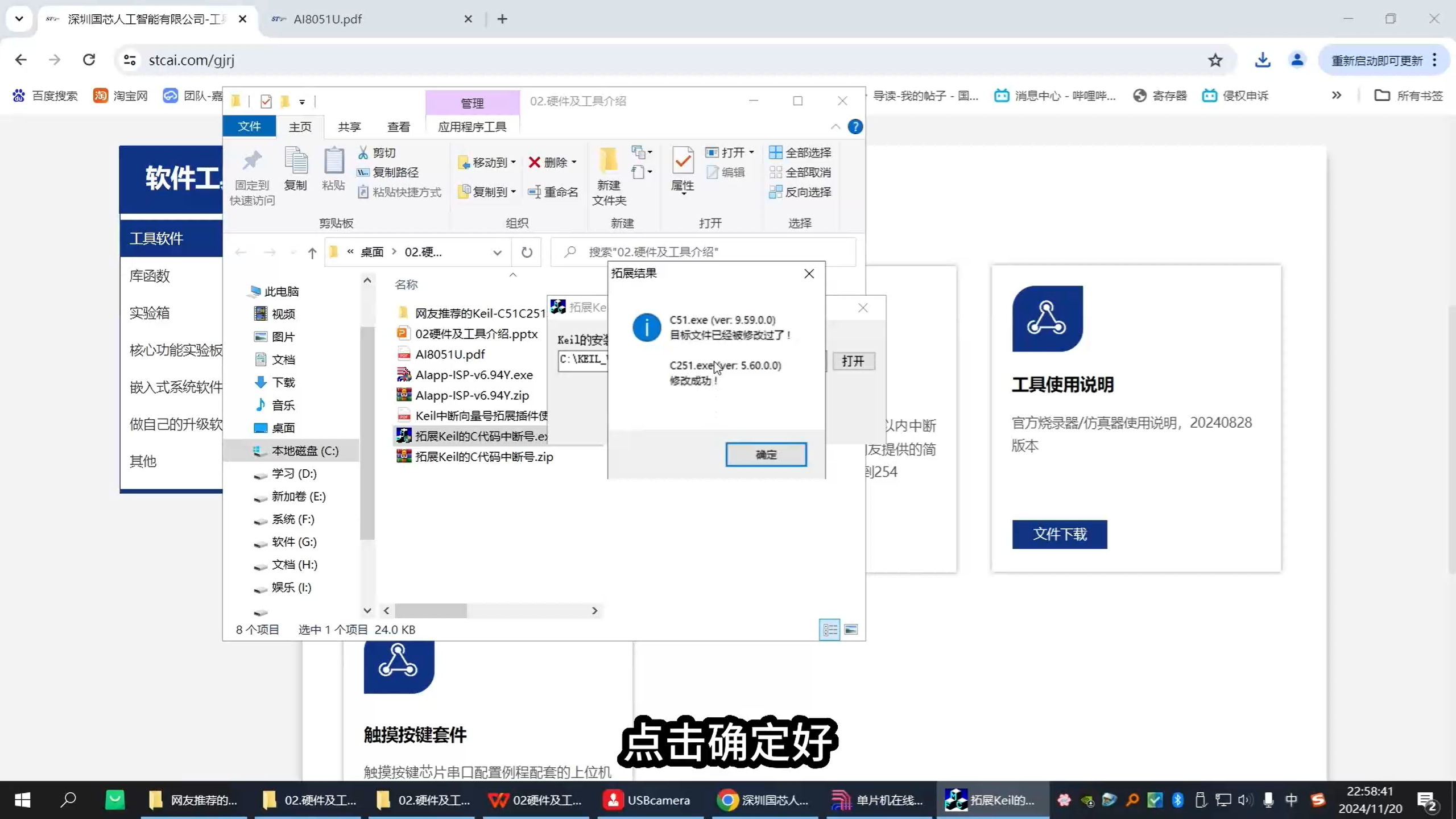Toggle the quick access toolbar properties checkbox
Image resolution: width=1456 pixels, height=819 pixels.
(x=266, y=101)
